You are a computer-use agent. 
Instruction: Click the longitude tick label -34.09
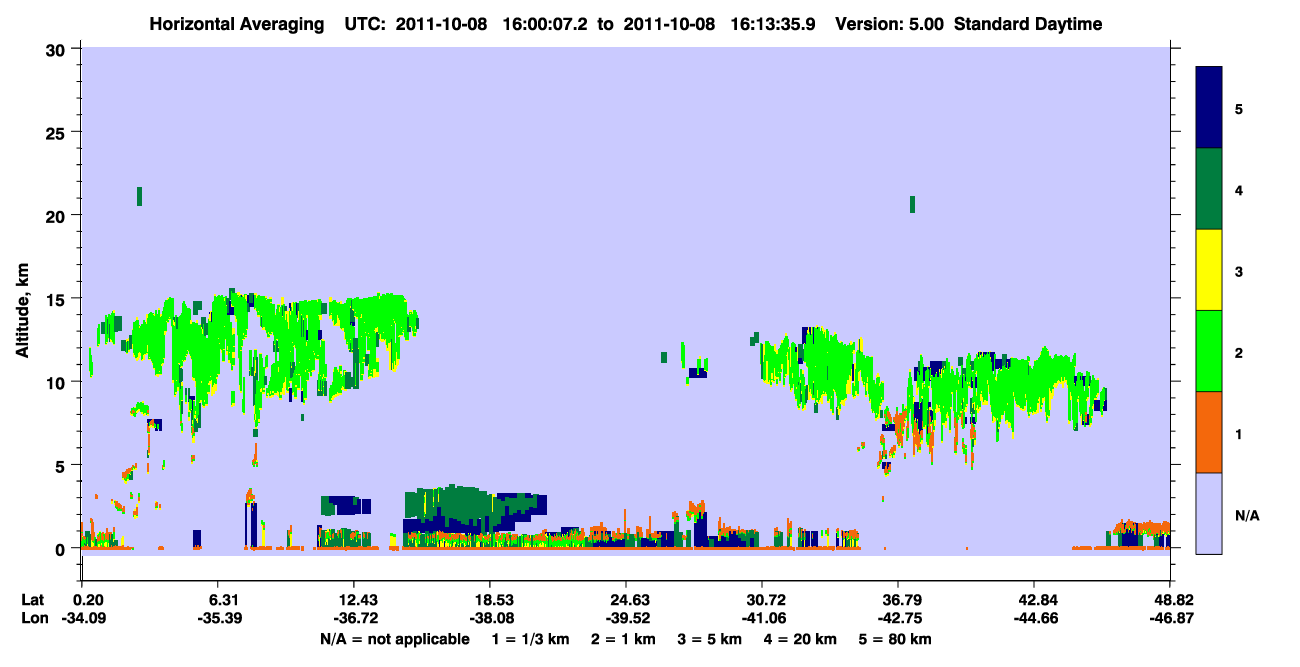pyautogui.click(x=88, y=619)
